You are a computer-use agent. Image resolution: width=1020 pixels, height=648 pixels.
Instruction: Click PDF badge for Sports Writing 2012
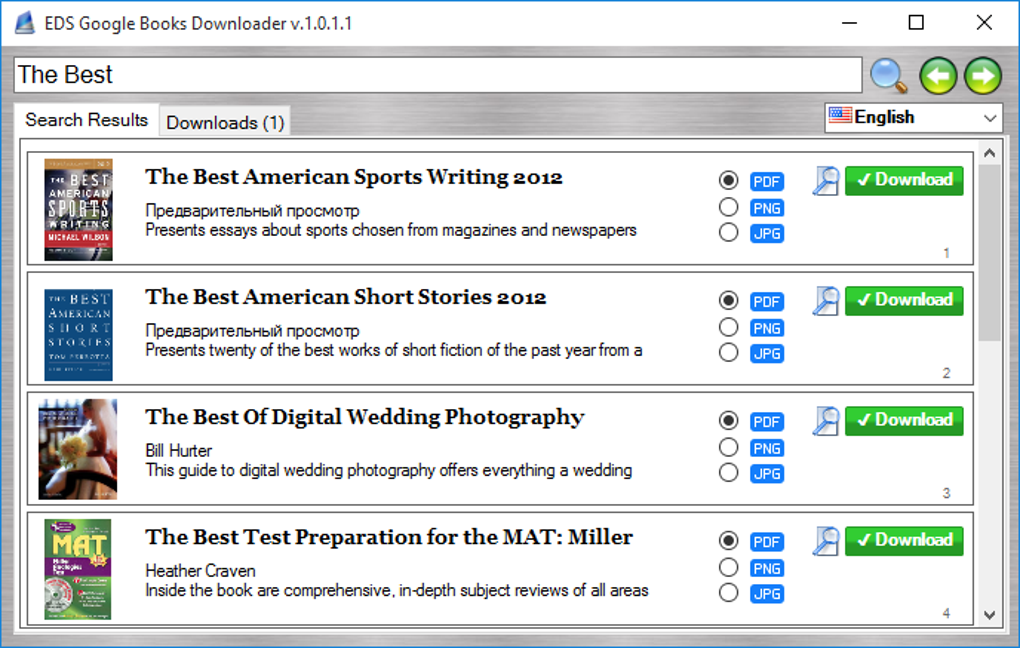point(767,182)
